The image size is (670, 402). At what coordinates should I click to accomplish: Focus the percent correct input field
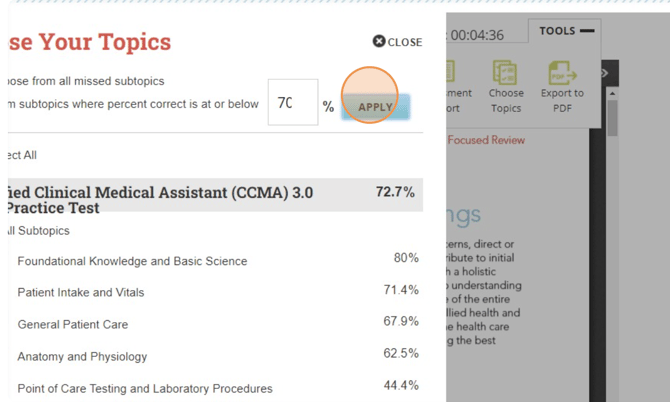(x=292, y=103)
